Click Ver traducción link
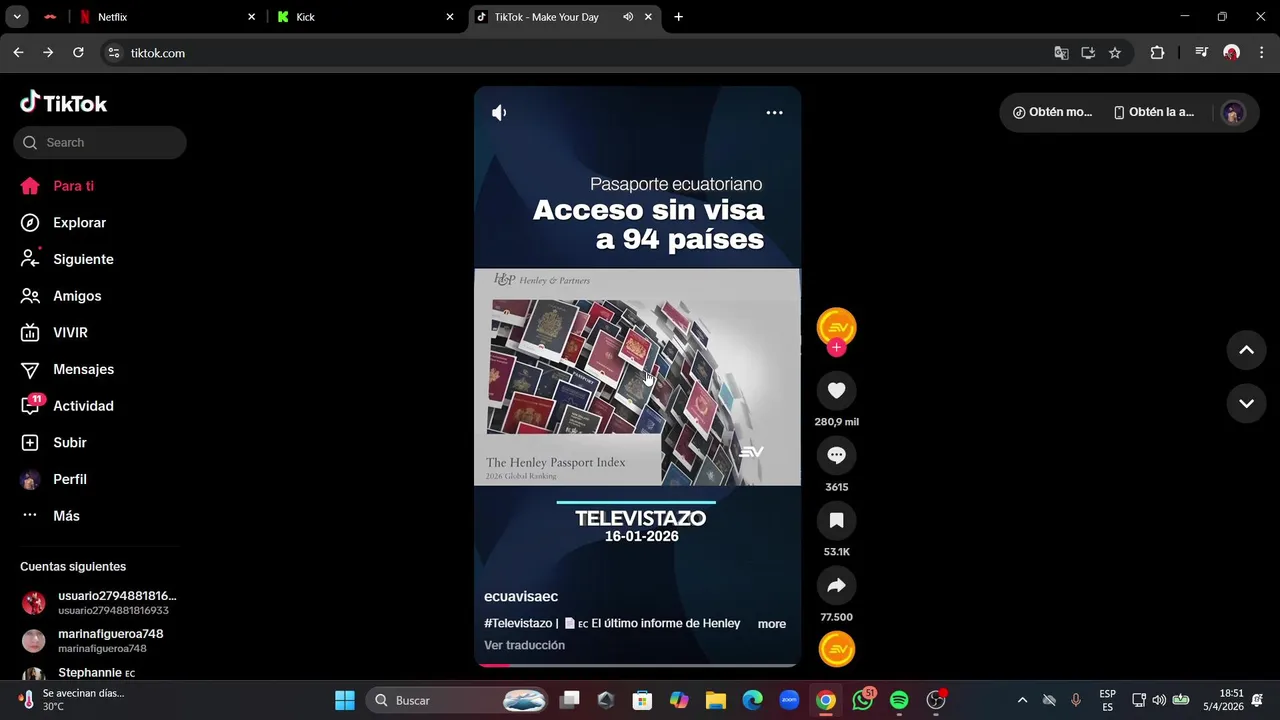Screen dimensions: 1280x720 (524, 645)
